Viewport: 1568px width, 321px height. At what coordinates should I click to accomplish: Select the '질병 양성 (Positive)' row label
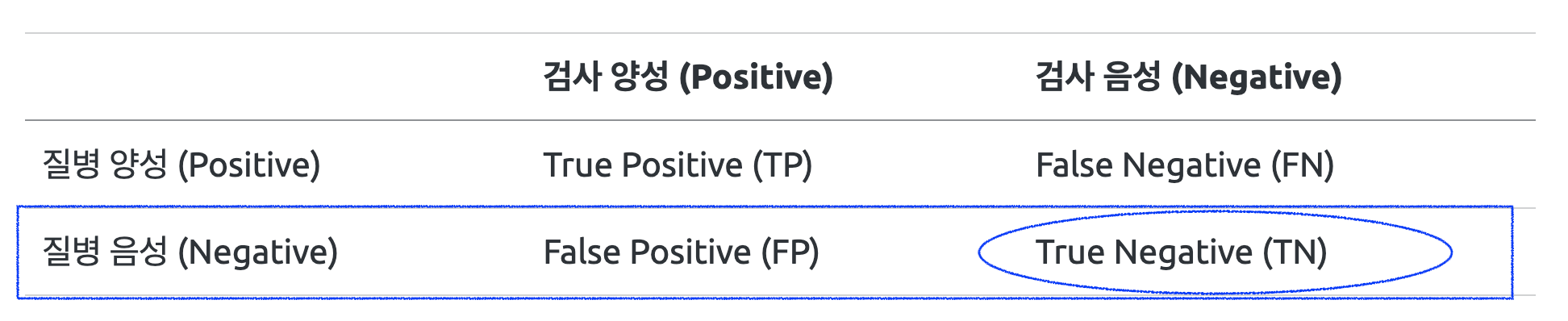pos(181,165)
